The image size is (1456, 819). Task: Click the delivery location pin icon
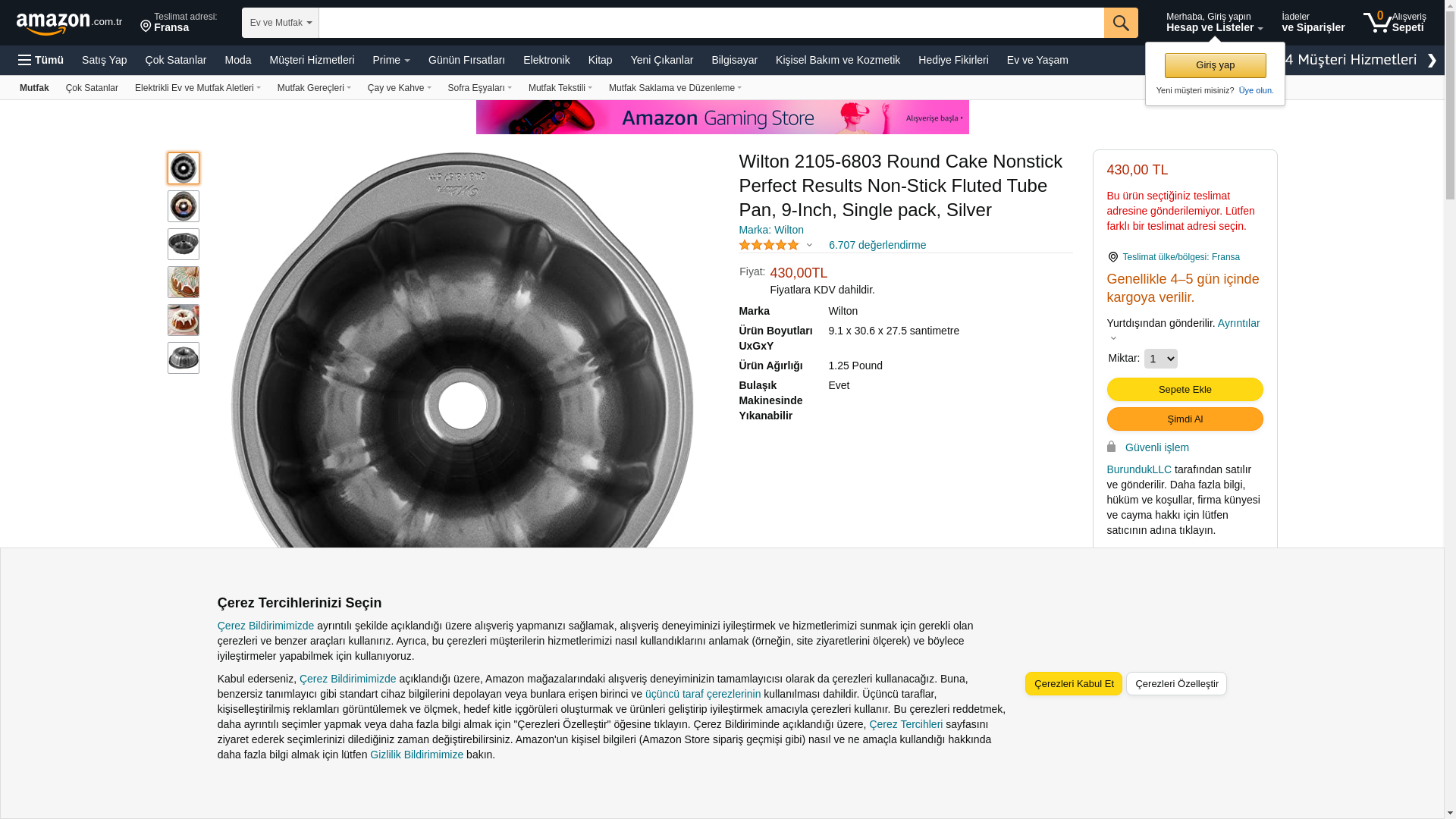[x=146, y=27]
